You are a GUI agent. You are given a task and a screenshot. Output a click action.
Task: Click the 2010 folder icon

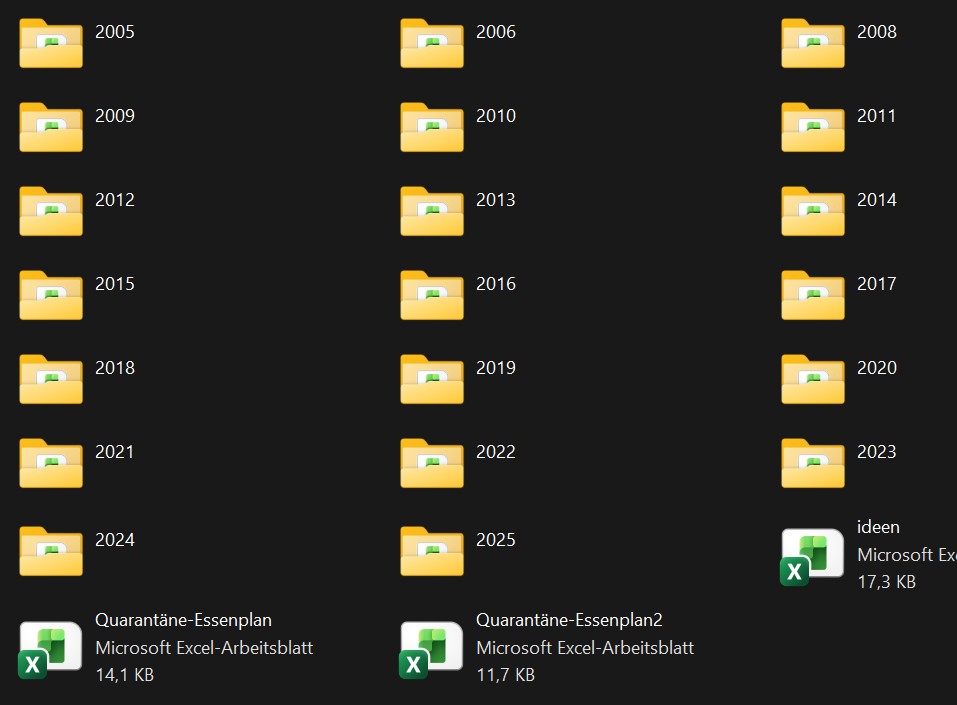[x=432, y=127]
